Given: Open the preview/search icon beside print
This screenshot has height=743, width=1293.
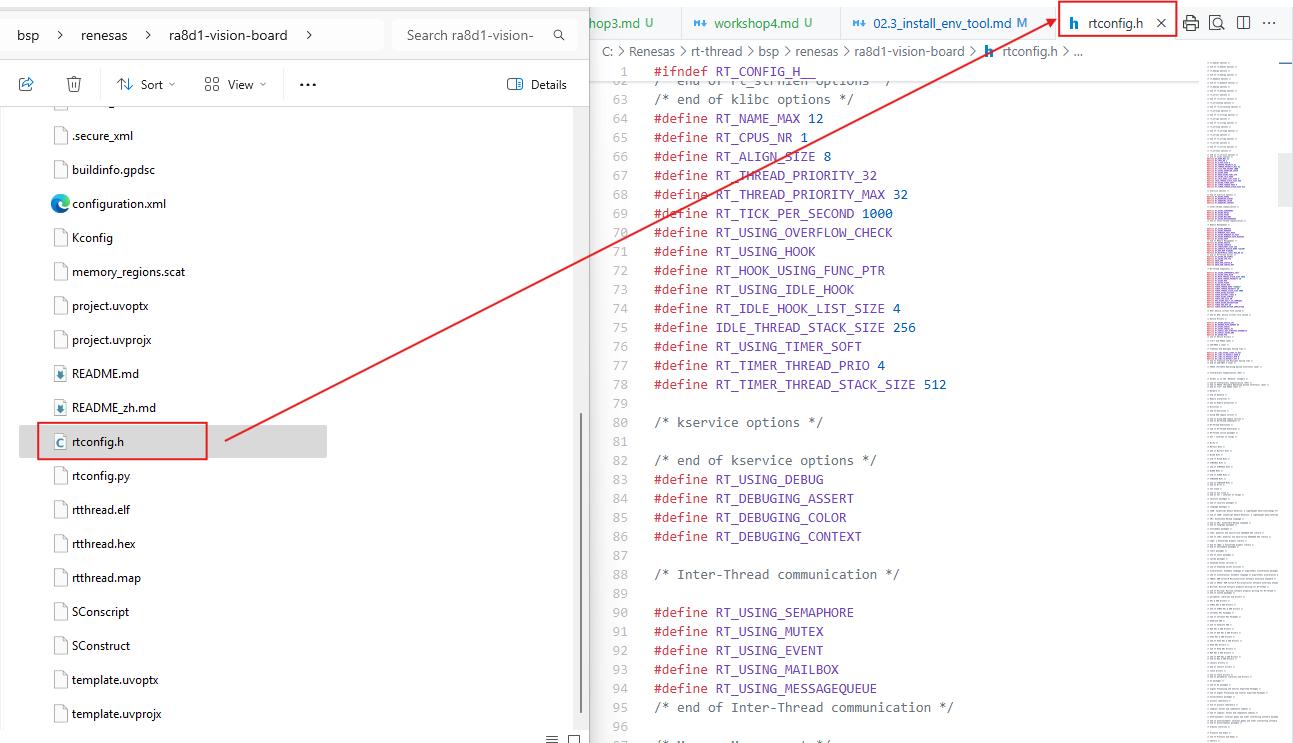Looking at the screenshot, I should click(1217, 22).
